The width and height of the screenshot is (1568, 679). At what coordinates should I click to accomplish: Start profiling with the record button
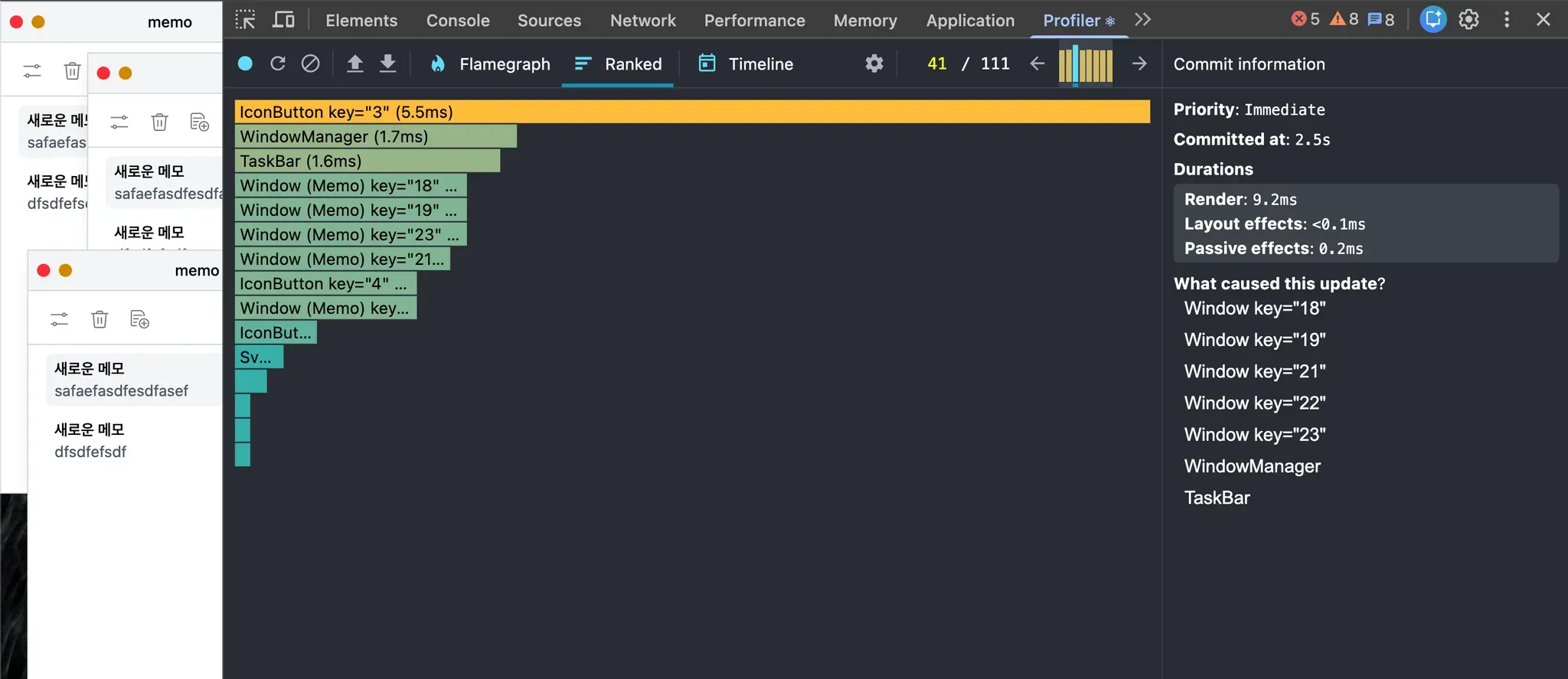click(245, 64)
